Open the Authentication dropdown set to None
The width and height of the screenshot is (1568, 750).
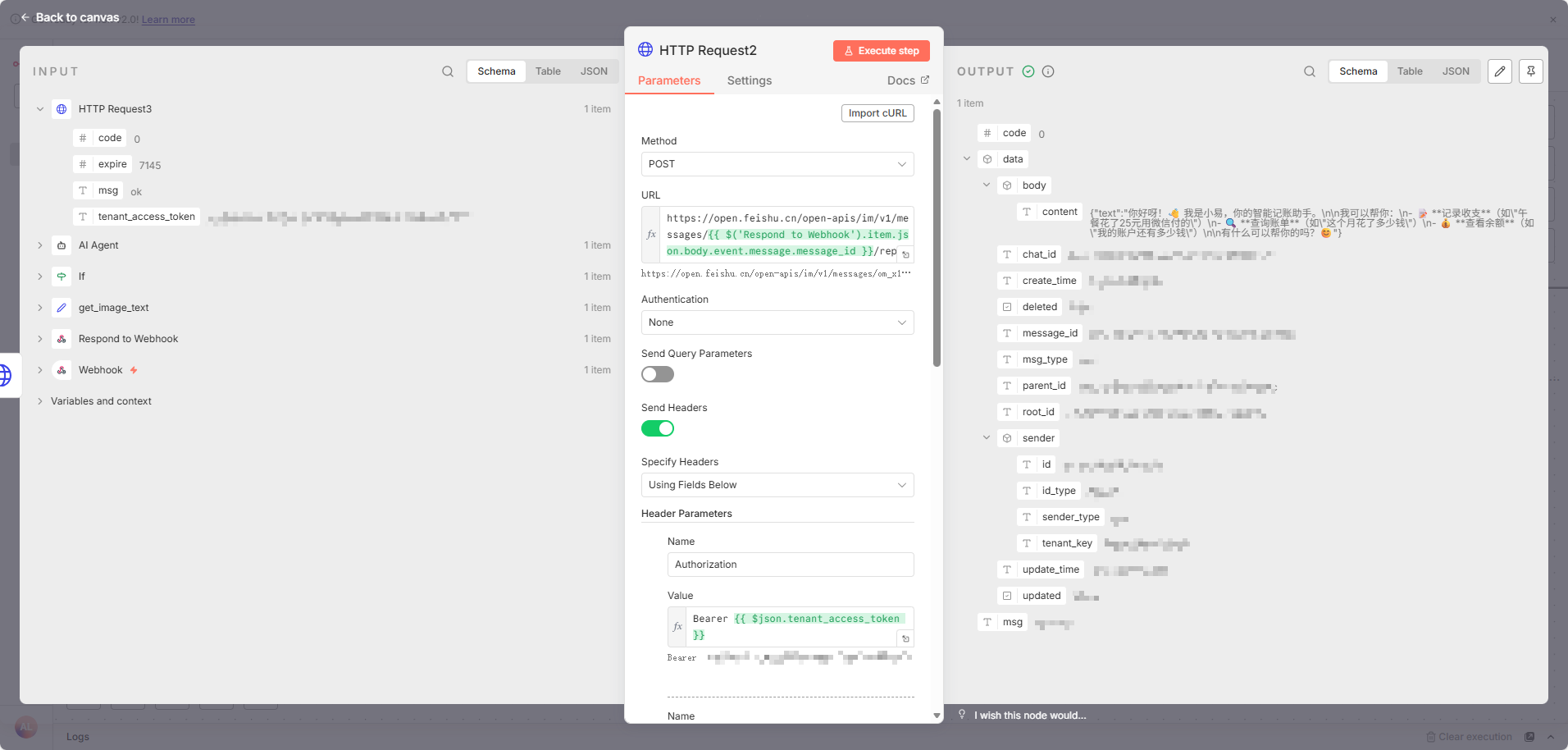(x=777, y=322)
